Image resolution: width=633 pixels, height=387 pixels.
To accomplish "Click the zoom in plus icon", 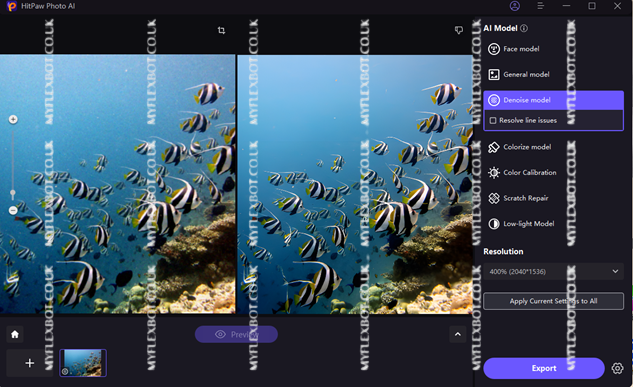I will click(13, 119).
